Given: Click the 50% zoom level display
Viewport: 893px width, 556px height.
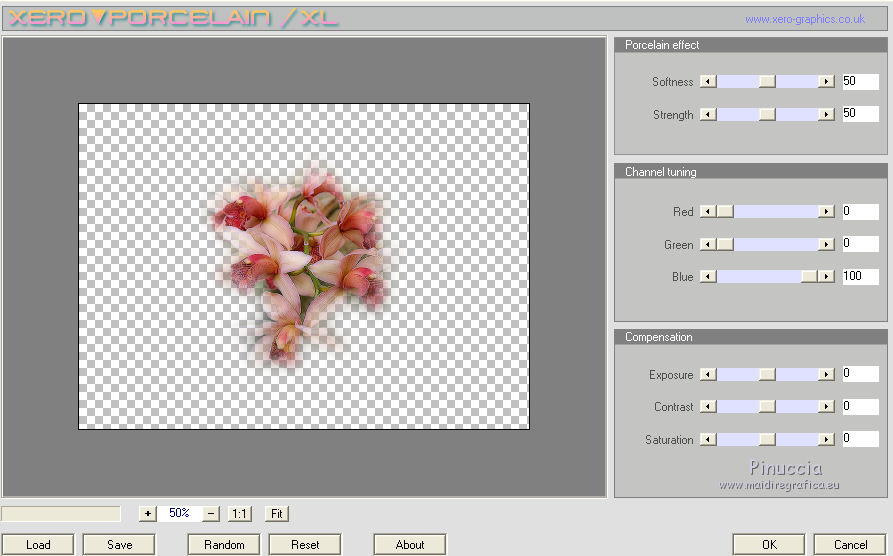Looking at the screenshot, I should pyautogui.click(x=179, y=513).
